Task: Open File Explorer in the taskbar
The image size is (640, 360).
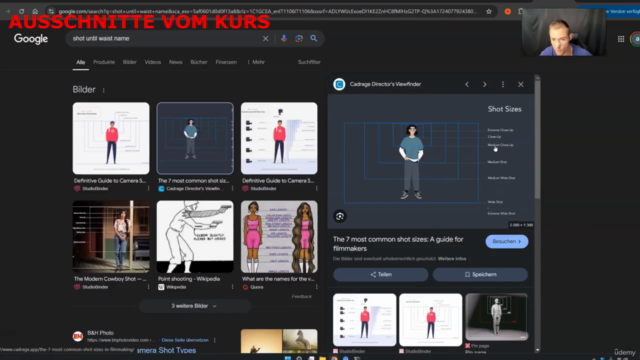Action: click(322, 358)
